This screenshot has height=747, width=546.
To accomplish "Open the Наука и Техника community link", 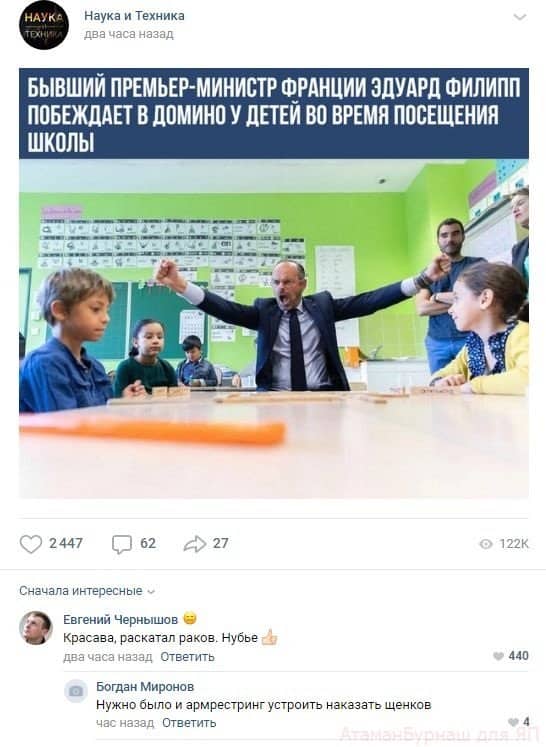I will pyautogui.click(x=134, y=16).
